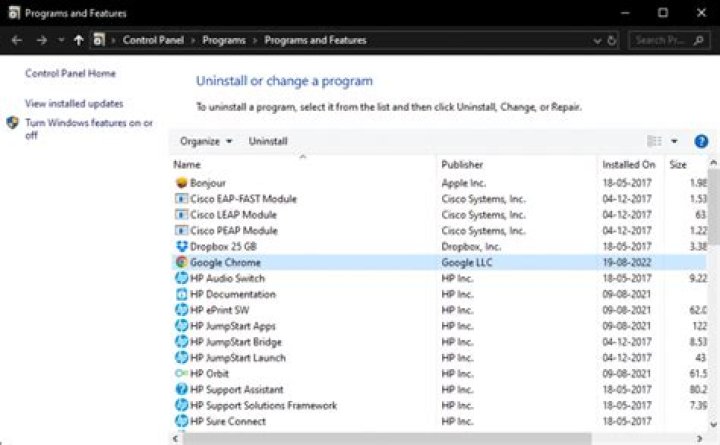
Task: Click the HP Documentation name text
Action: pyautogui.click(x=233, y=294)
